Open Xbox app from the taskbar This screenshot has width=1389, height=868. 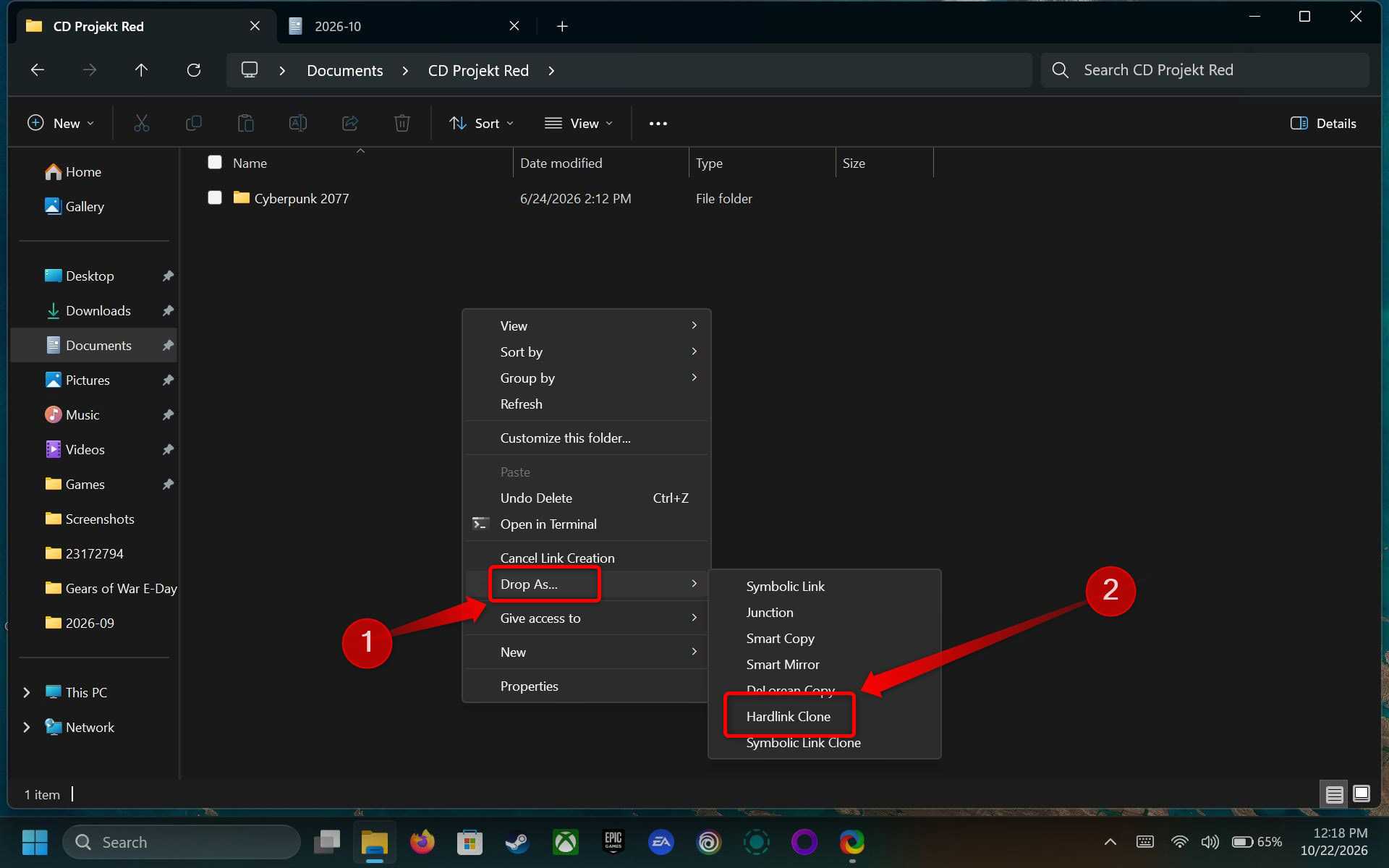[566, 842]
